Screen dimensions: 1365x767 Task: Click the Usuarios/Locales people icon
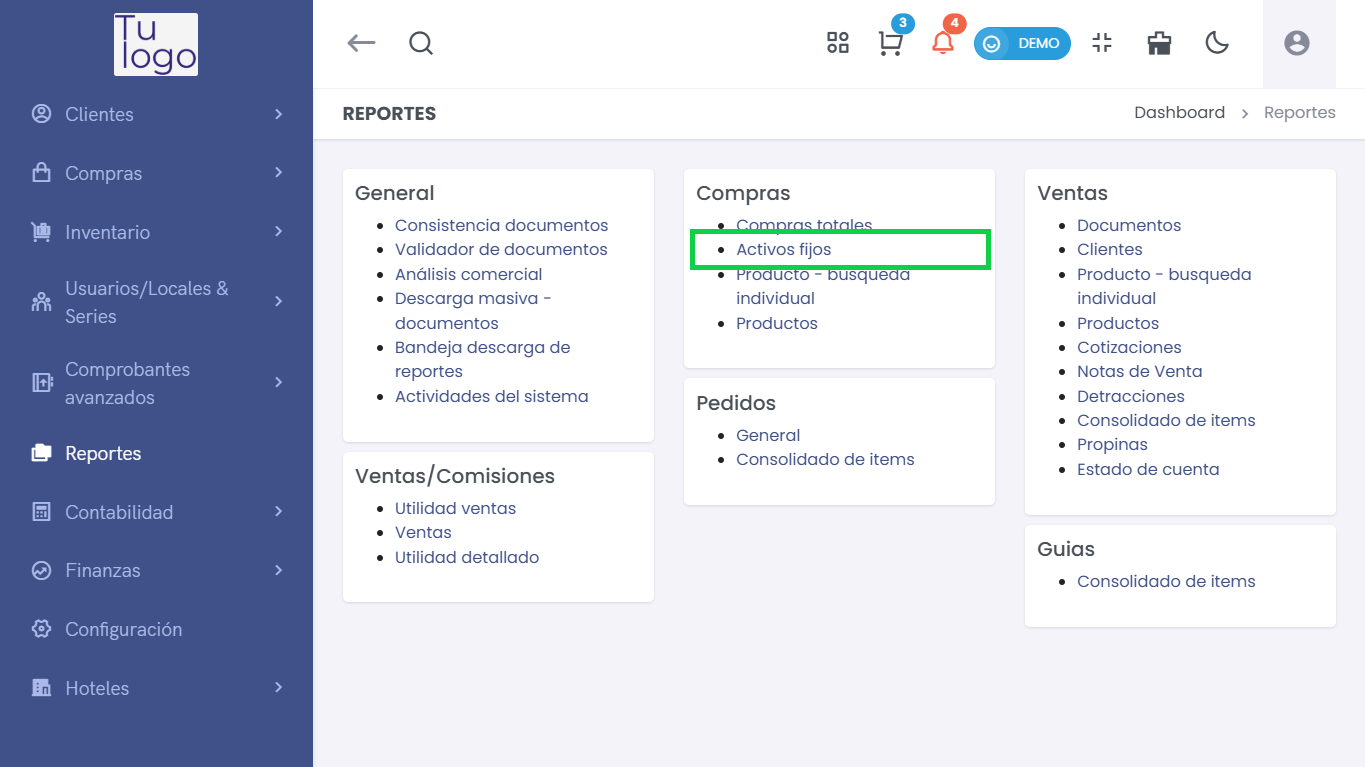coord(41,302)
